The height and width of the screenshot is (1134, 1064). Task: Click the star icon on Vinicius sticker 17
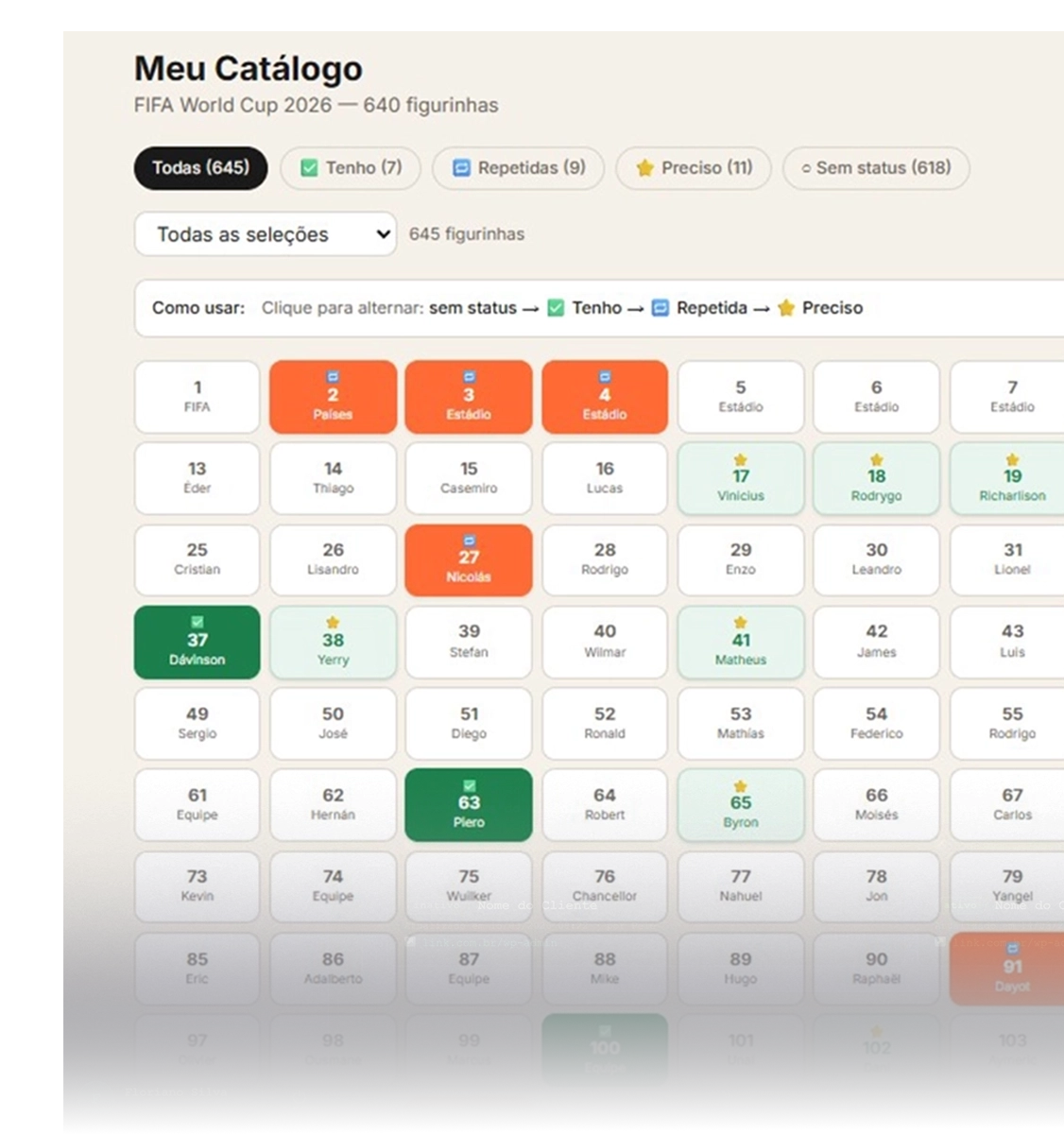[741, 462]
